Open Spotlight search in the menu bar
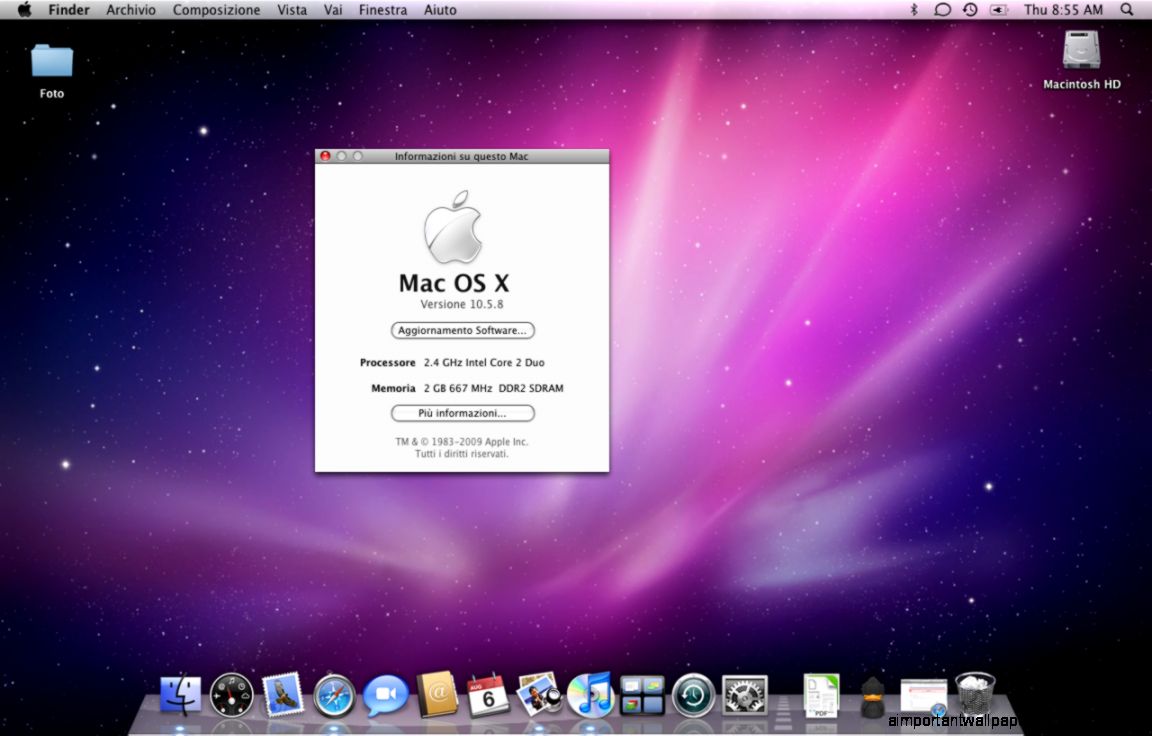Image resolution: width=1152 pixels, height=736 pixels. 1133,9
